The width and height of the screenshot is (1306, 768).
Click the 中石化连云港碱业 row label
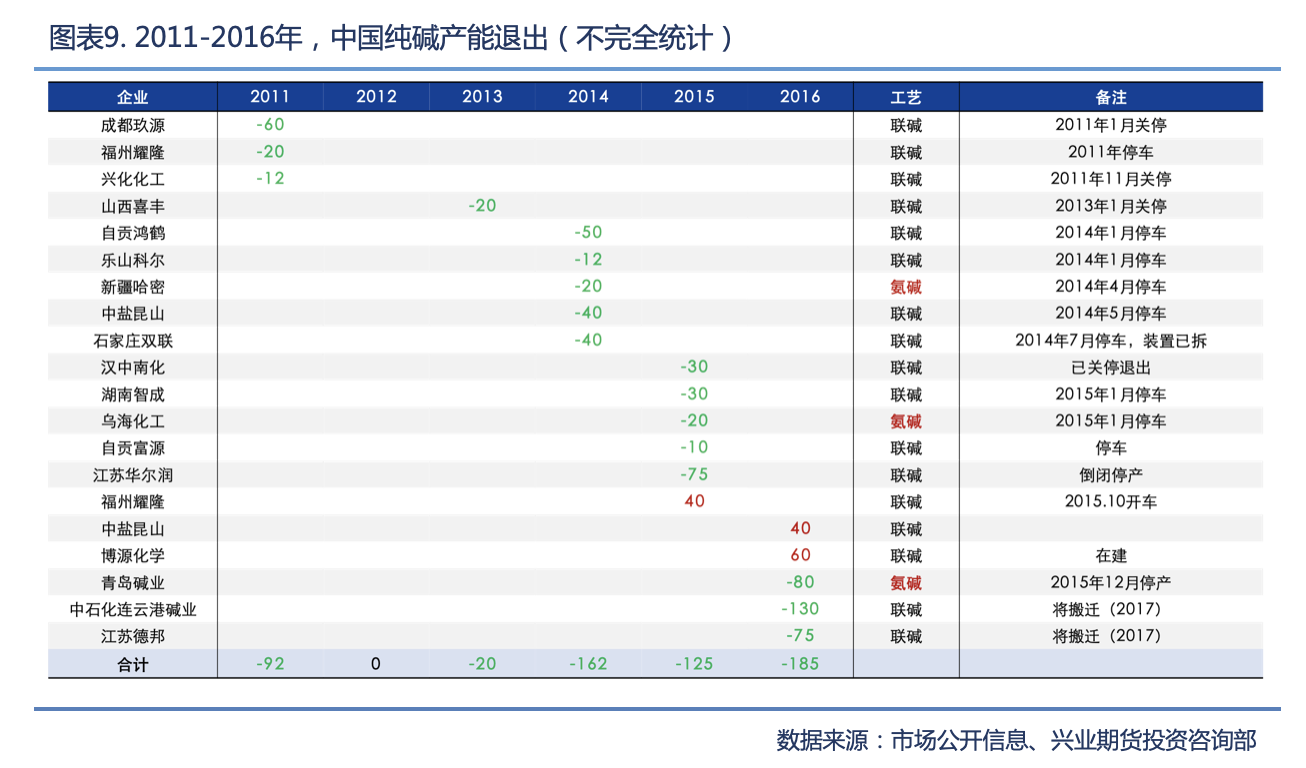tap(132, 609)
